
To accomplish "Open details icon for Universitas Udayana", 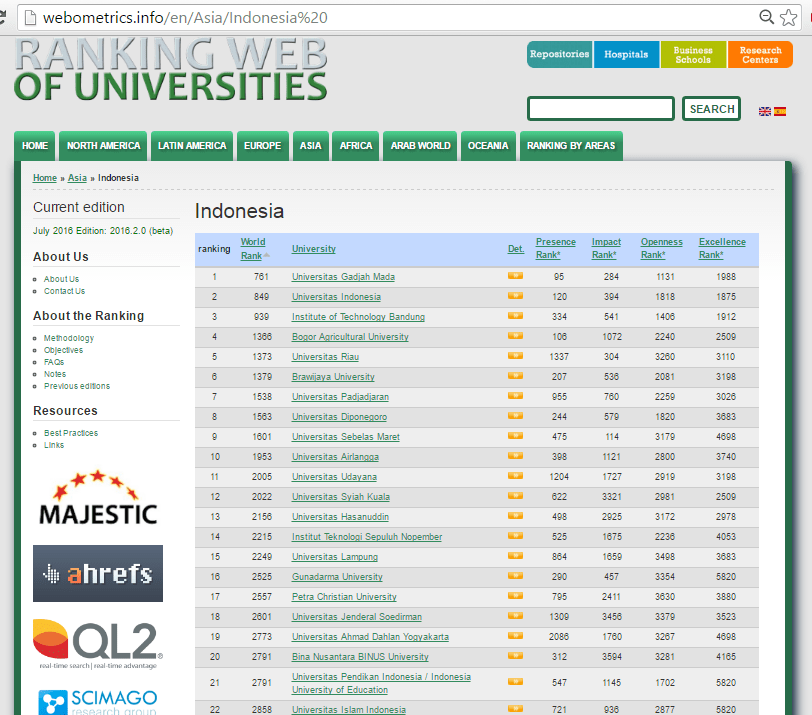I will click(515, 476).
